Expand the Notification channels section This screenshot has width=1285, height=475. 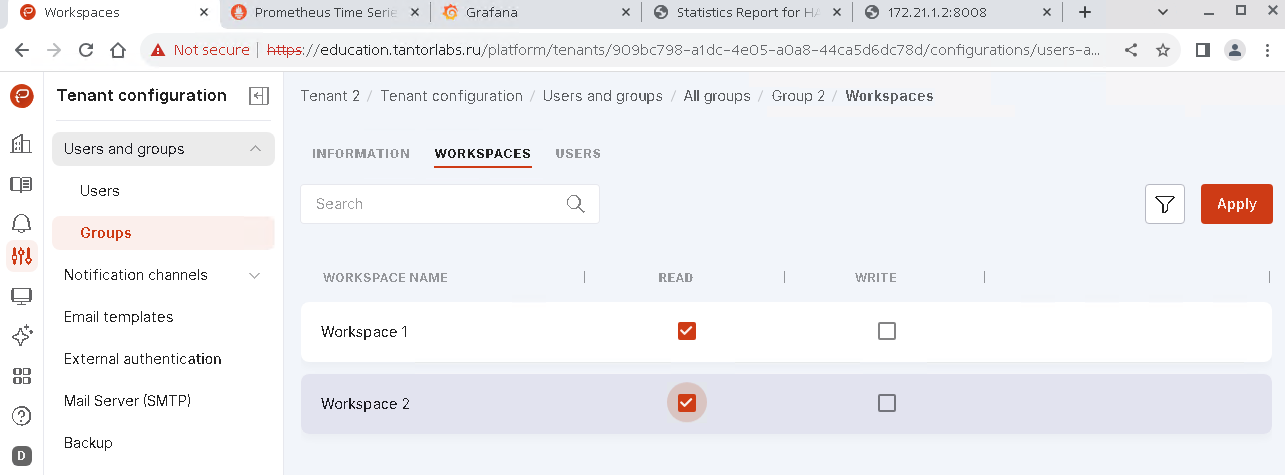[254, 275]
